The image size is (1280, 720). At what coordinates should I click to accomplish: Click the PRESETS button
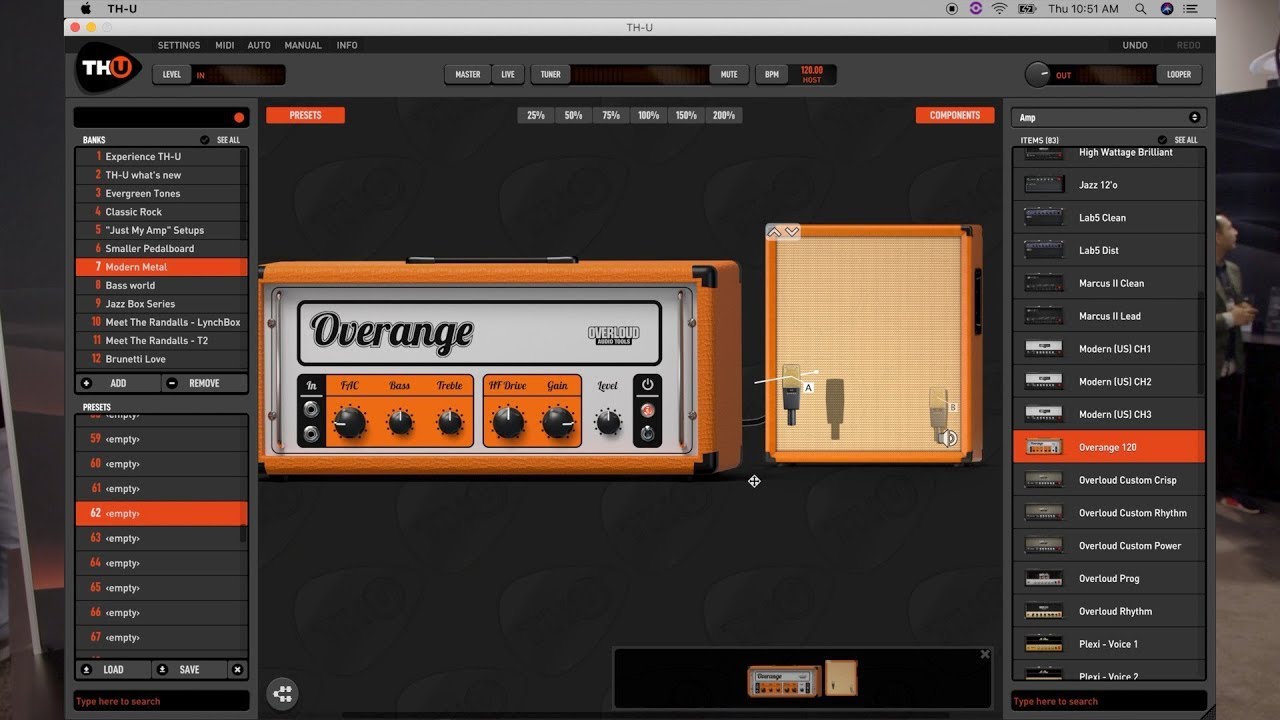coord(305,115)
